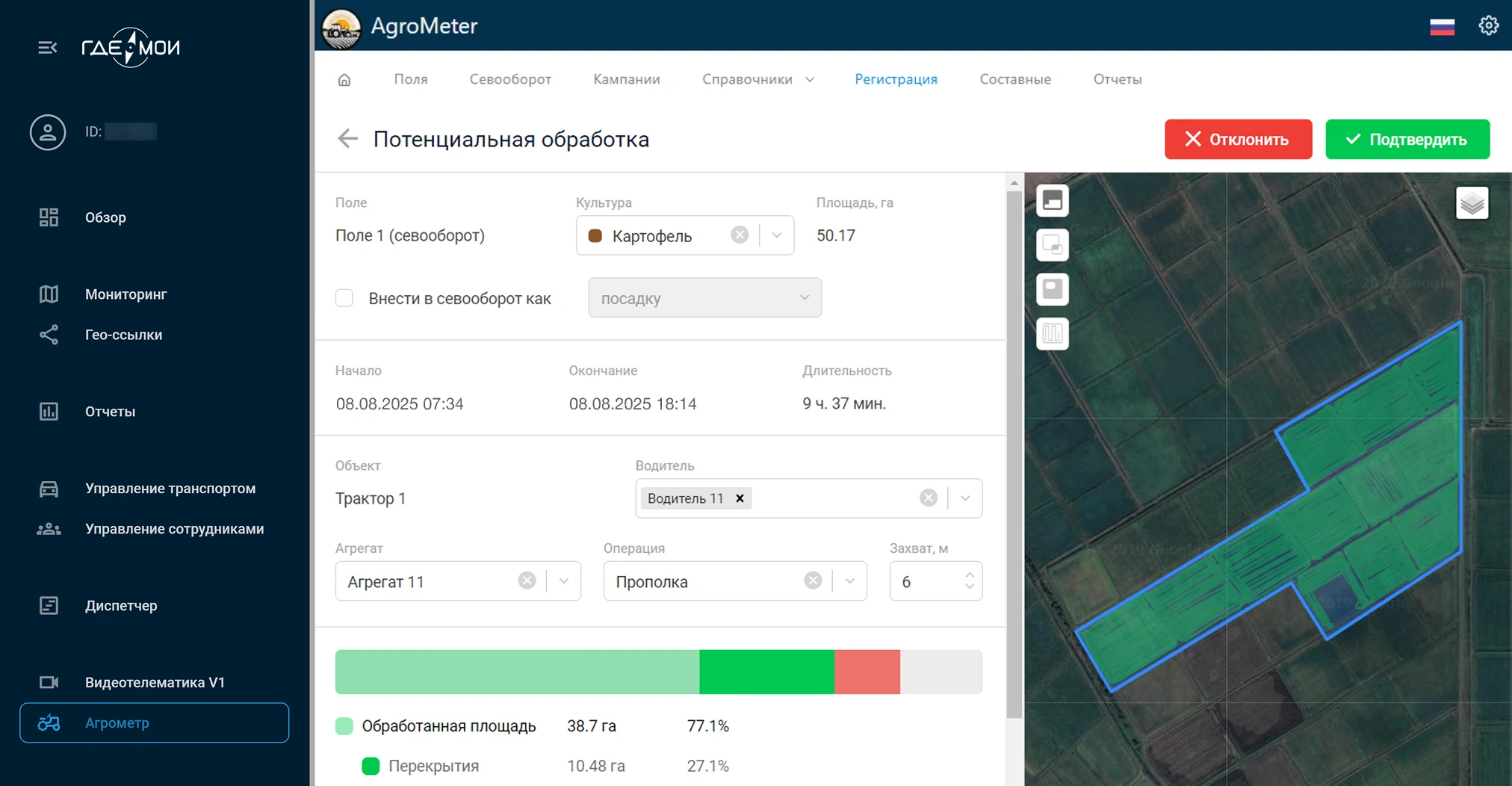Open the Диспетчер panel
This screenshot has width=1512, height=786.
tap(122, 605)
